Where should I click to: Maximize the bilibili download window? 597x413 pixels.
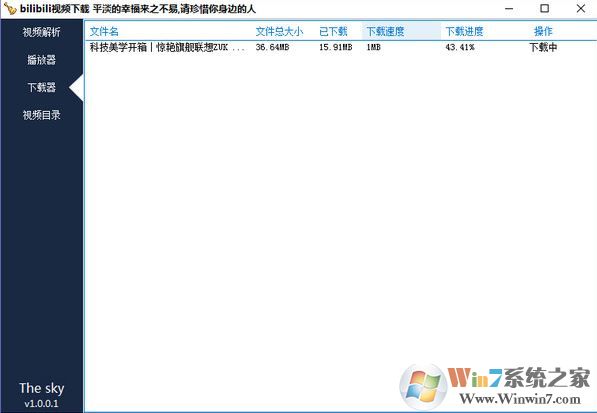(x=545, y=8)
